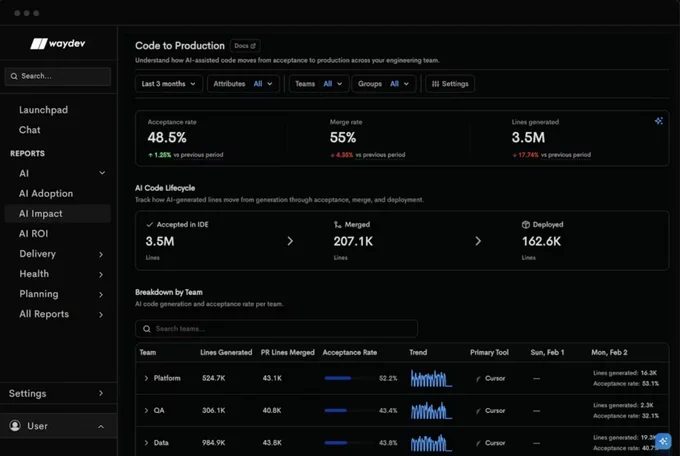Click the arrow between Accepted and Merged

tap(290, 241)
